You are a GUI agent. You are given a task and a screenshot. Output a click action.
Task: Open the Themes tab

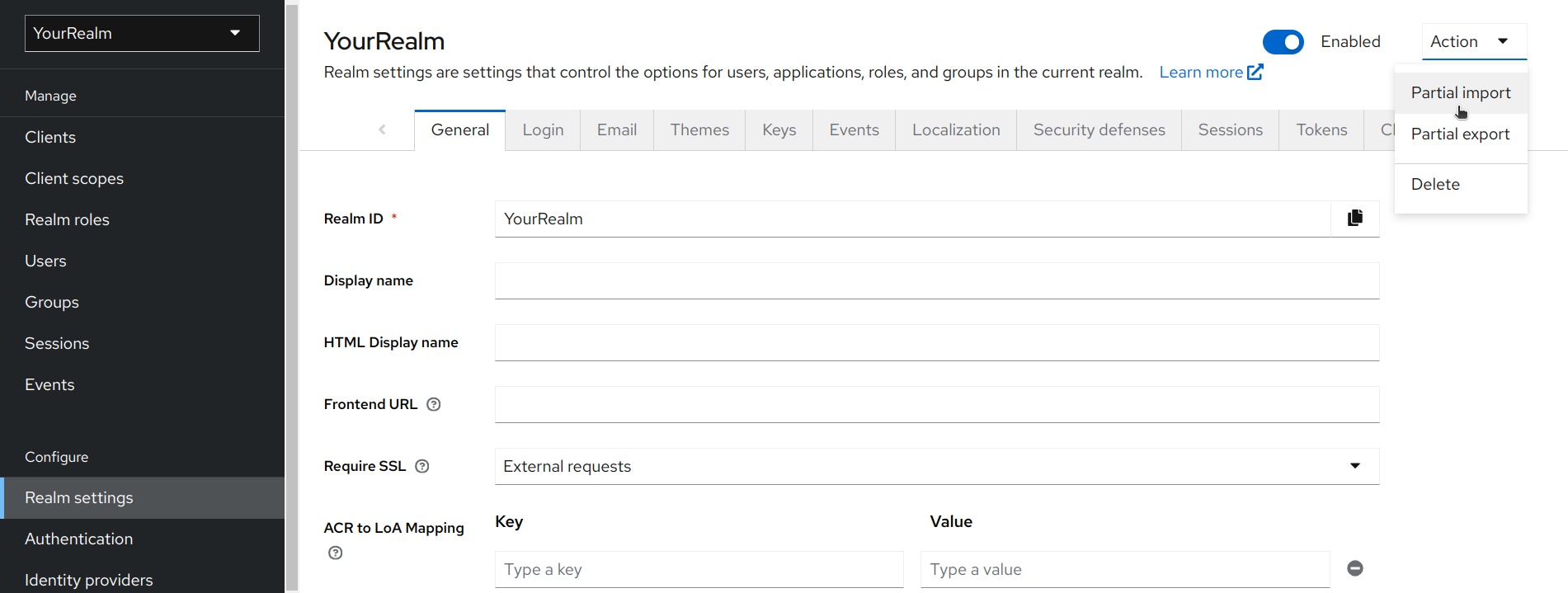(x=699, y=130)
